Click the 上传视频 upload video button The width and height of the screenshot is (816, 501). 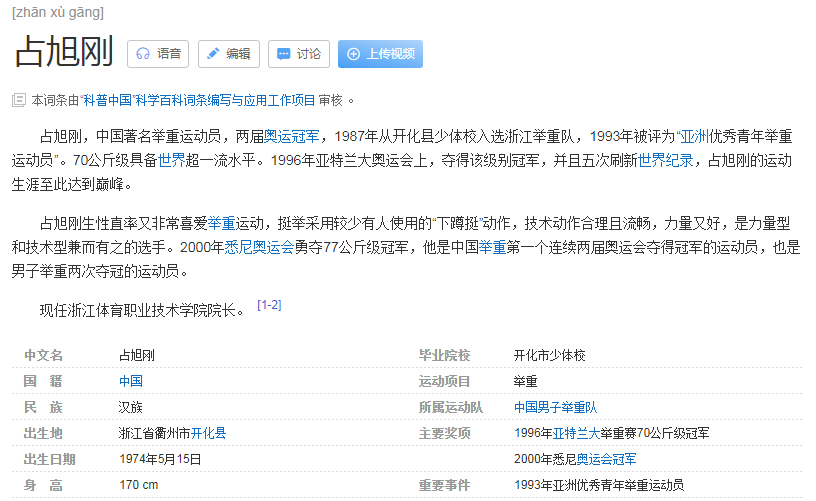click(380, 54)
